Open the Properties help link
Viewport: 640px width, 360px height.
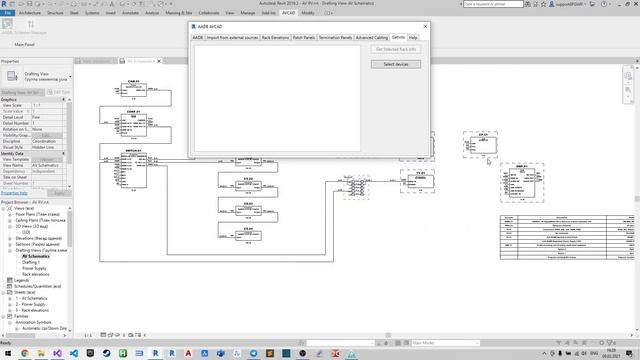(x=14, y=193)
